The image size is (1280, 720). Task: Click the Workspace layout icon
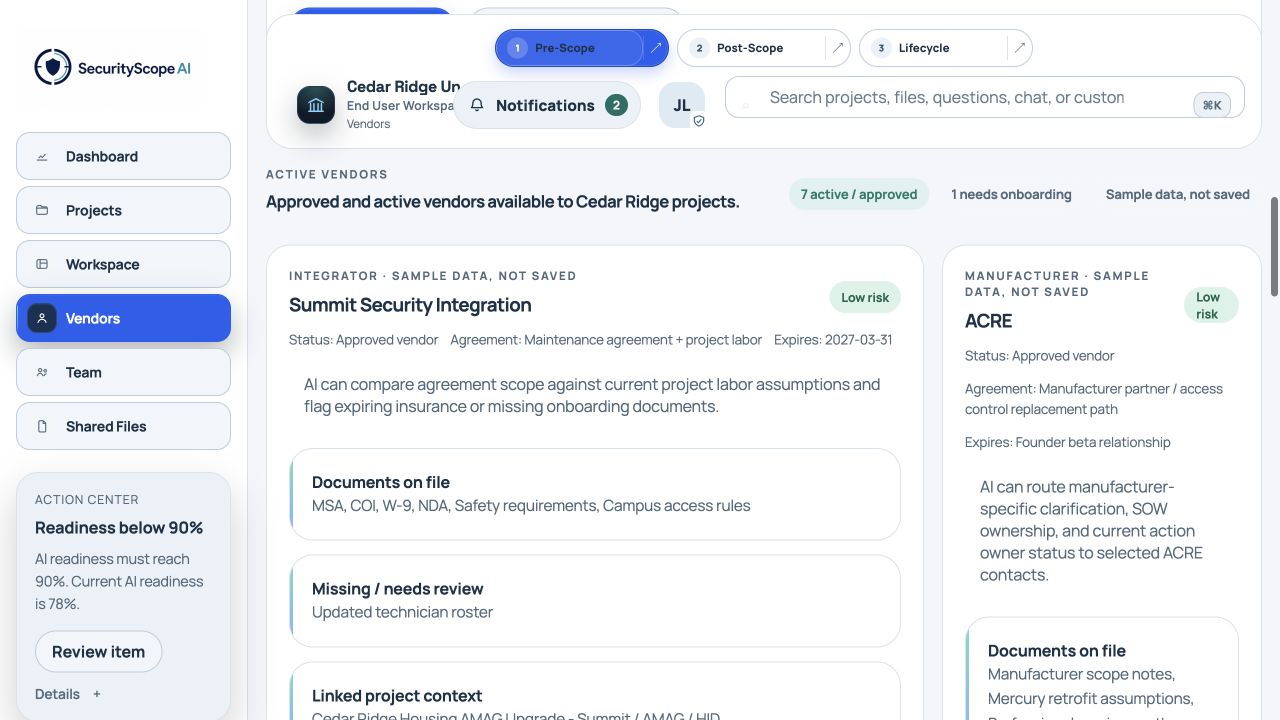pyautogui.click(x=42, y=265)
